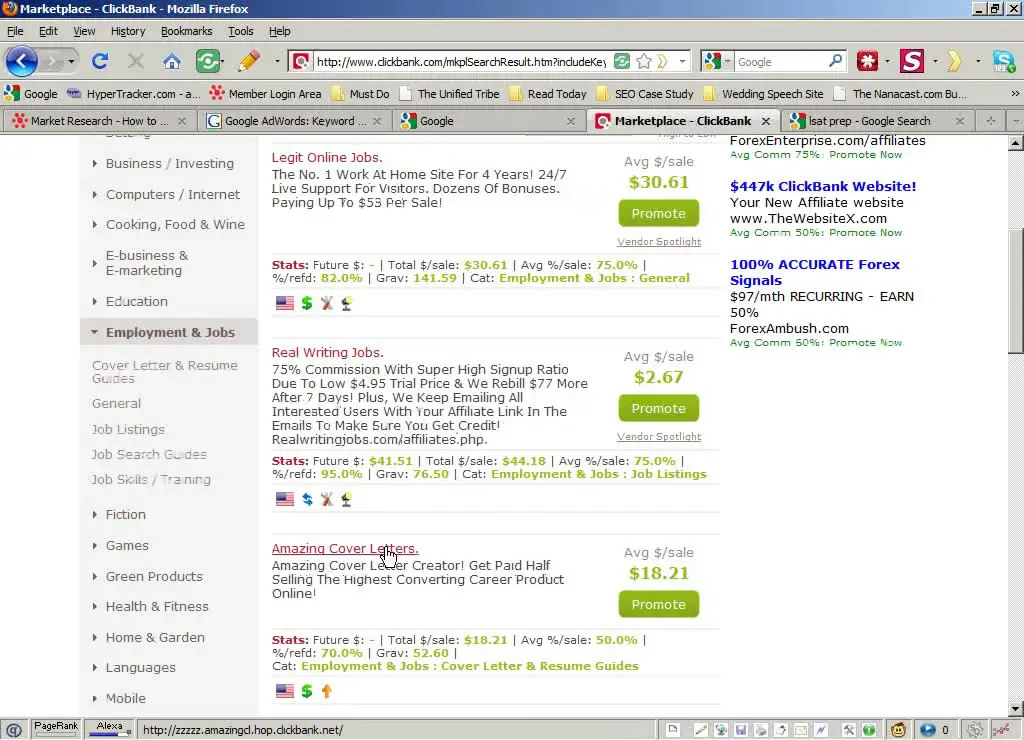Open the address bar URL dropdown arrow

coord(682,61)
